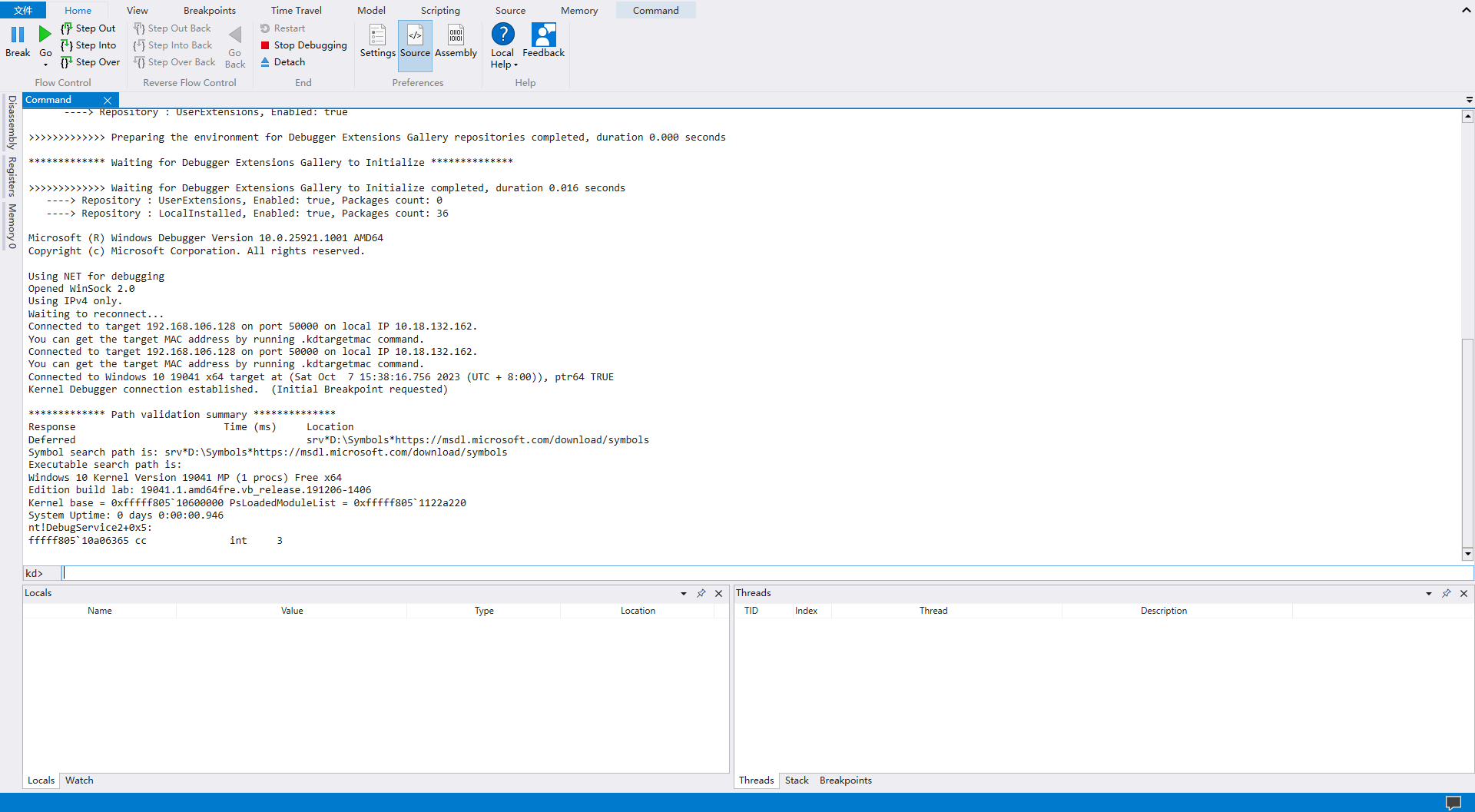The width and height of the screenshot is (1475, 812).
Task: Open the Time Travel ribbon tab
Action: coord(297,10)
